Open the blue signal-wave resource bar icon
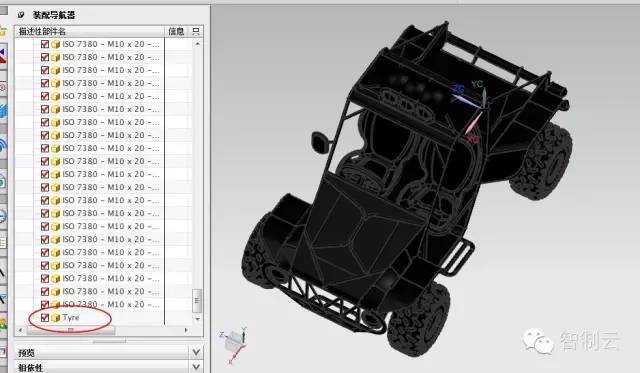Screen dimensions: 640x373 pyautogui.click(x=2, y=146)
